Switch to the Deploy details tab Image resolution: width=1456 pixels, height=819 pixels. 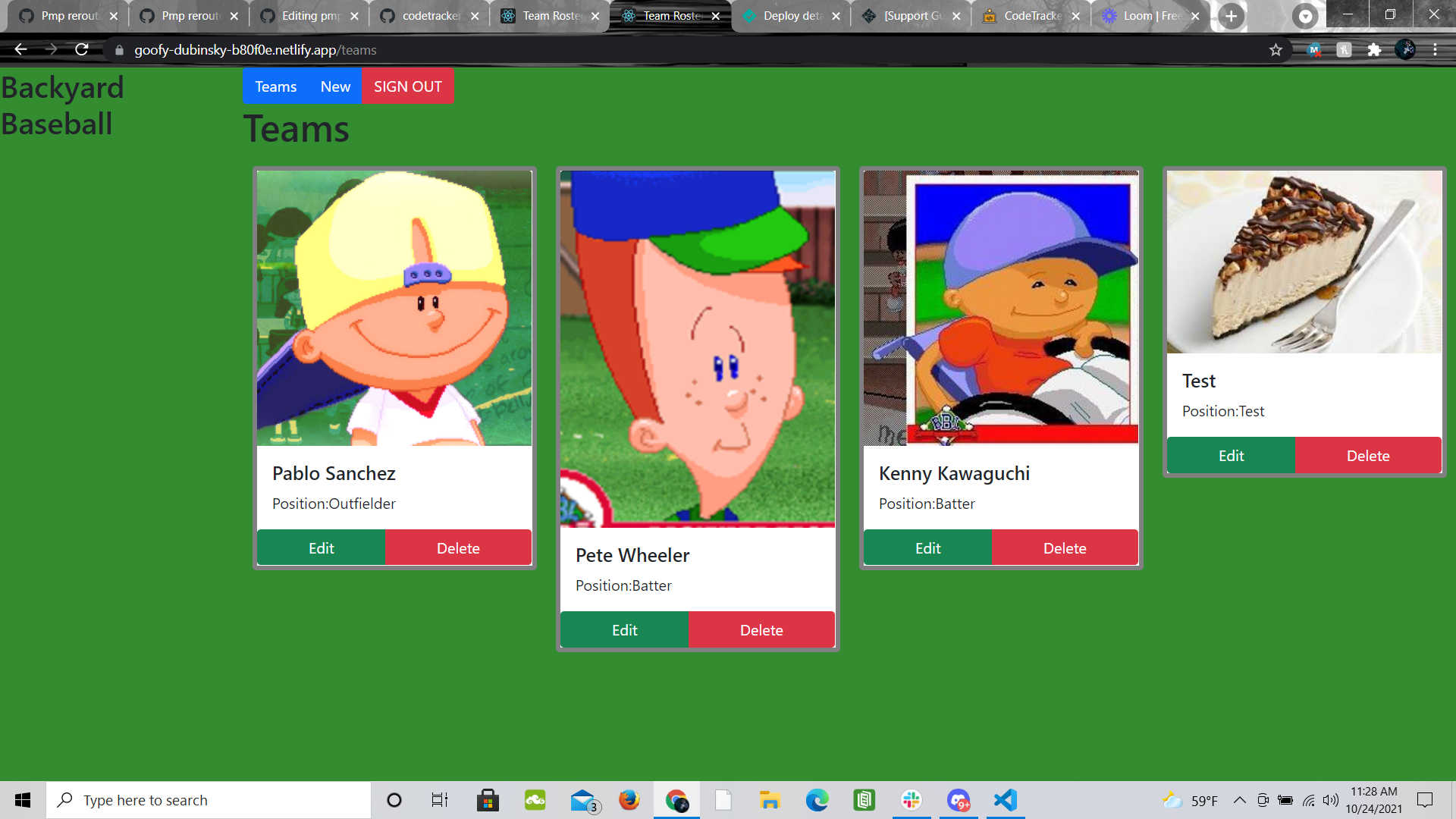coord(792,16)
